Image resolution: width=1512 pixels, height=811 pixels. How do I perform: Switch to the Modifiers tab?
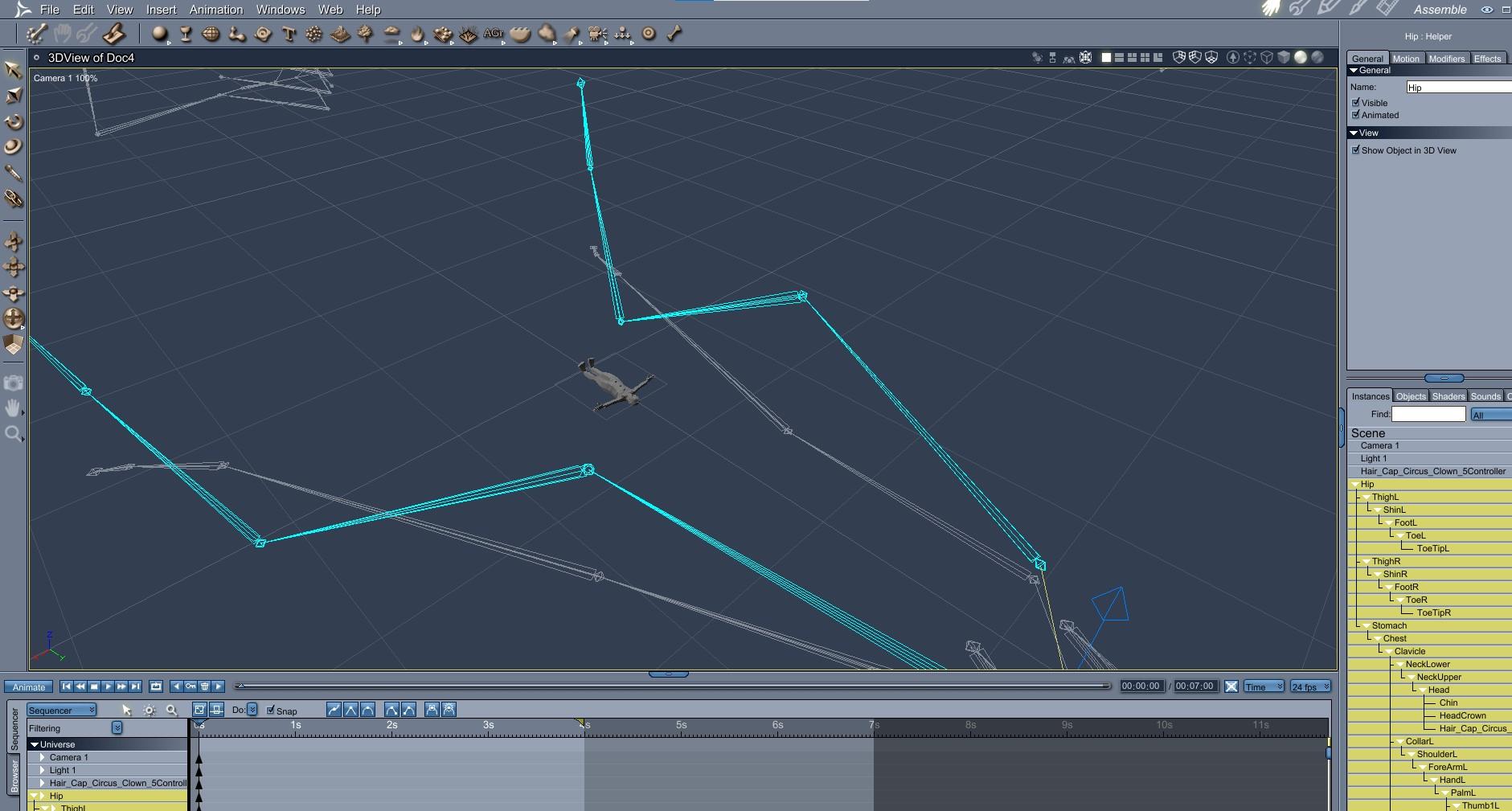point(1447,59)
